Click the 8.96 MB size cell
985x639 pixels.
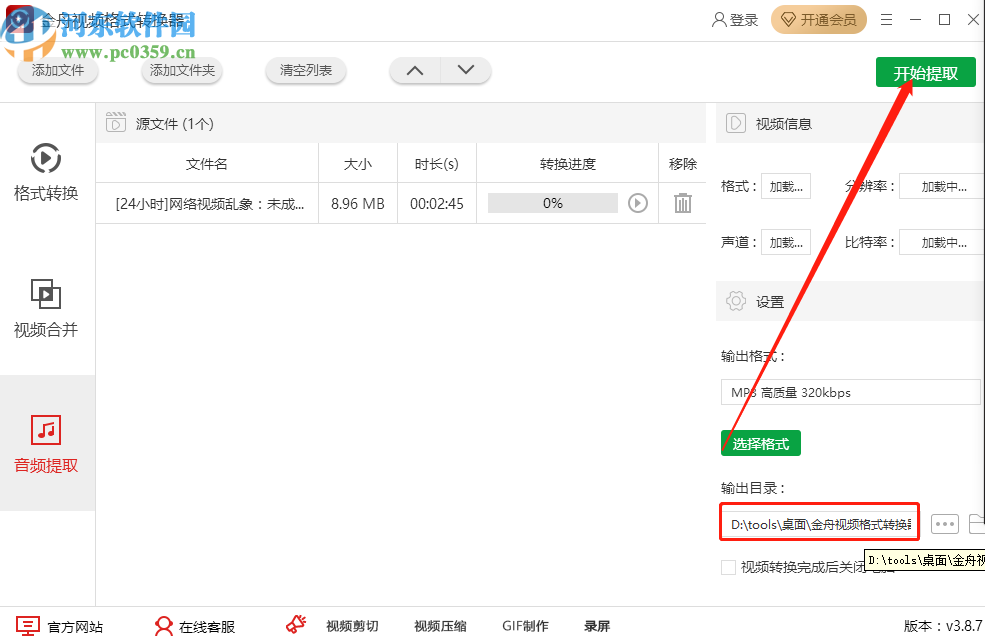click(357, 204)
